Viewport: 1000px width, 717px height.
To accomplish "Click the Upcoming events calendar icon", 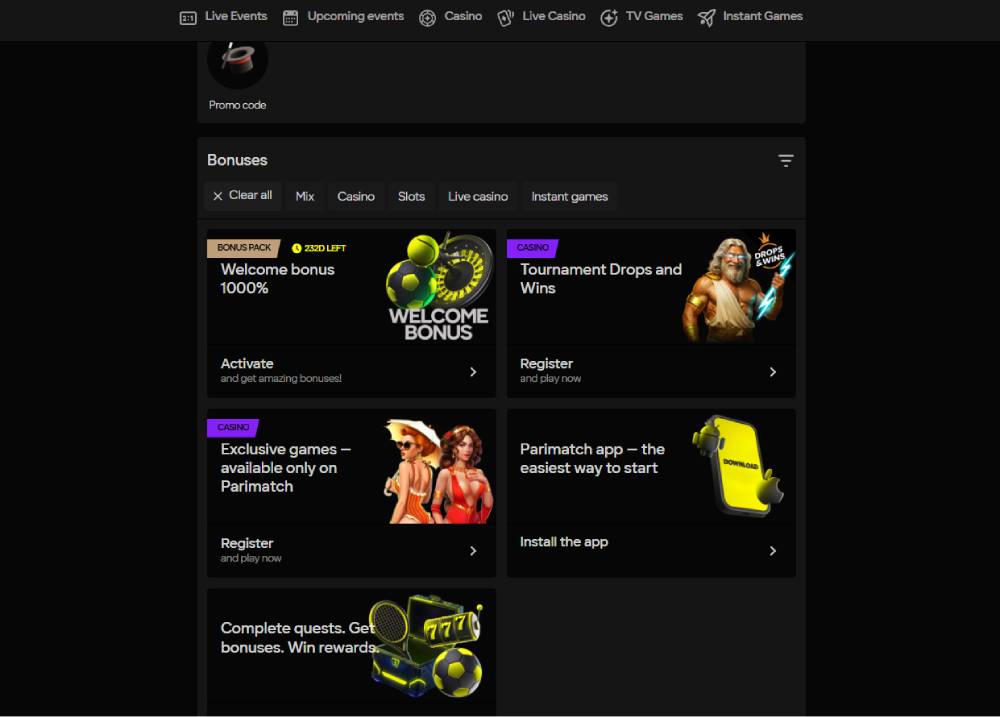I will point(291,17).
